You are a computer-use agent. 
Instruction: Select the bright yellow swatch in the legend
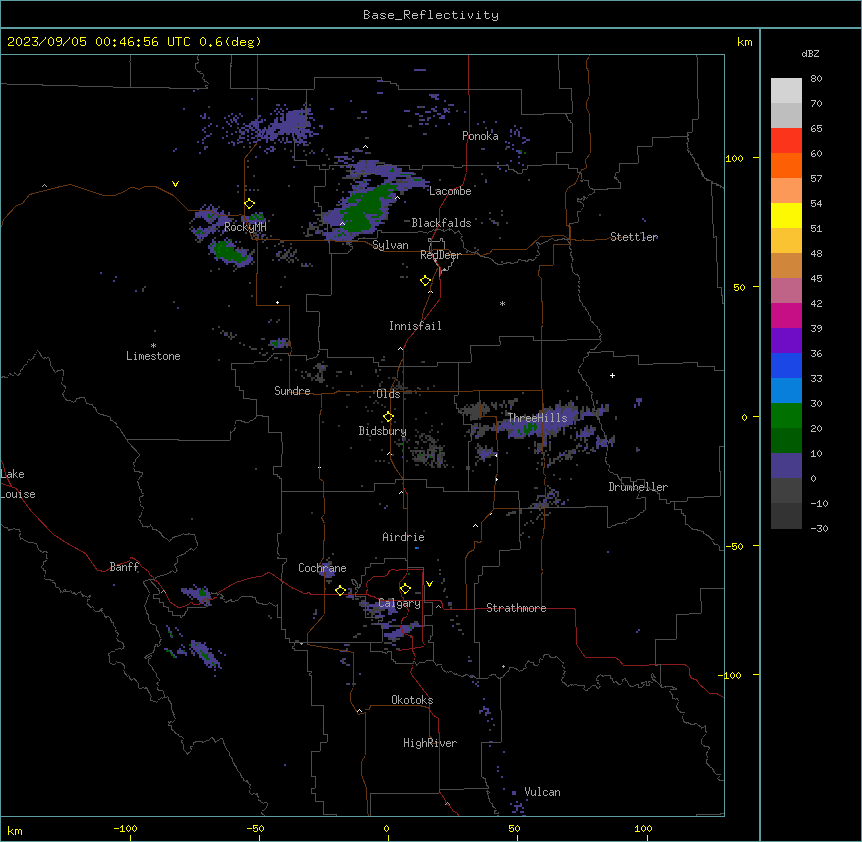pos(786,215)
